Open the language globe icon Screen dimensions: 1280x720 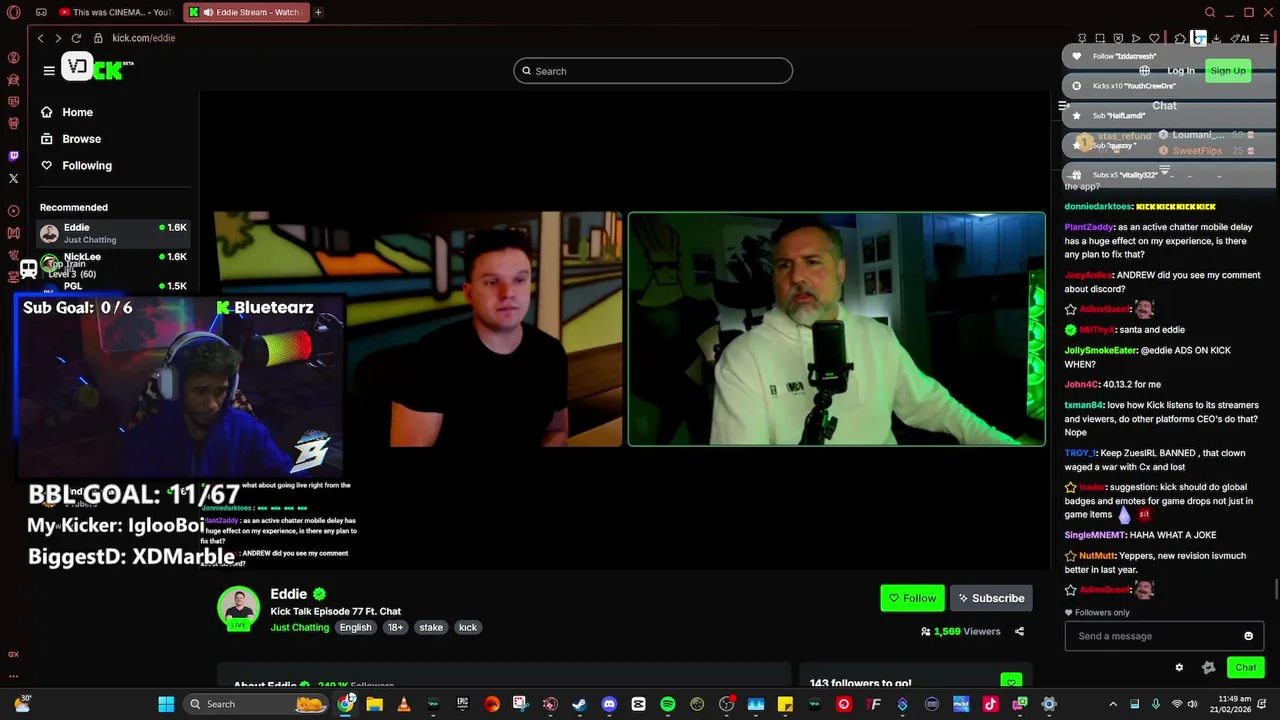[x=1144, y=70]
